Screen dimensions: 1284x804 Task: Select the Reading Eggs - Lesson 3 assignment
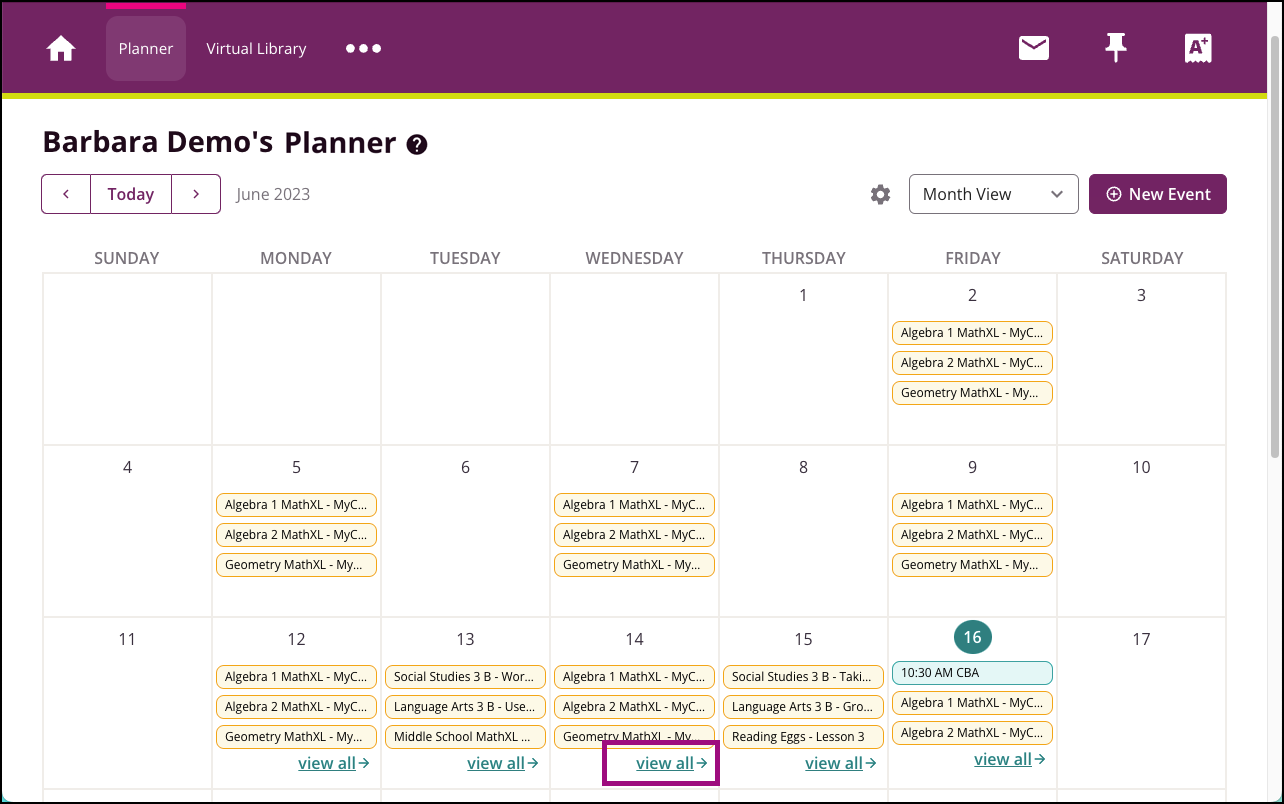click(x=803, y=737)
